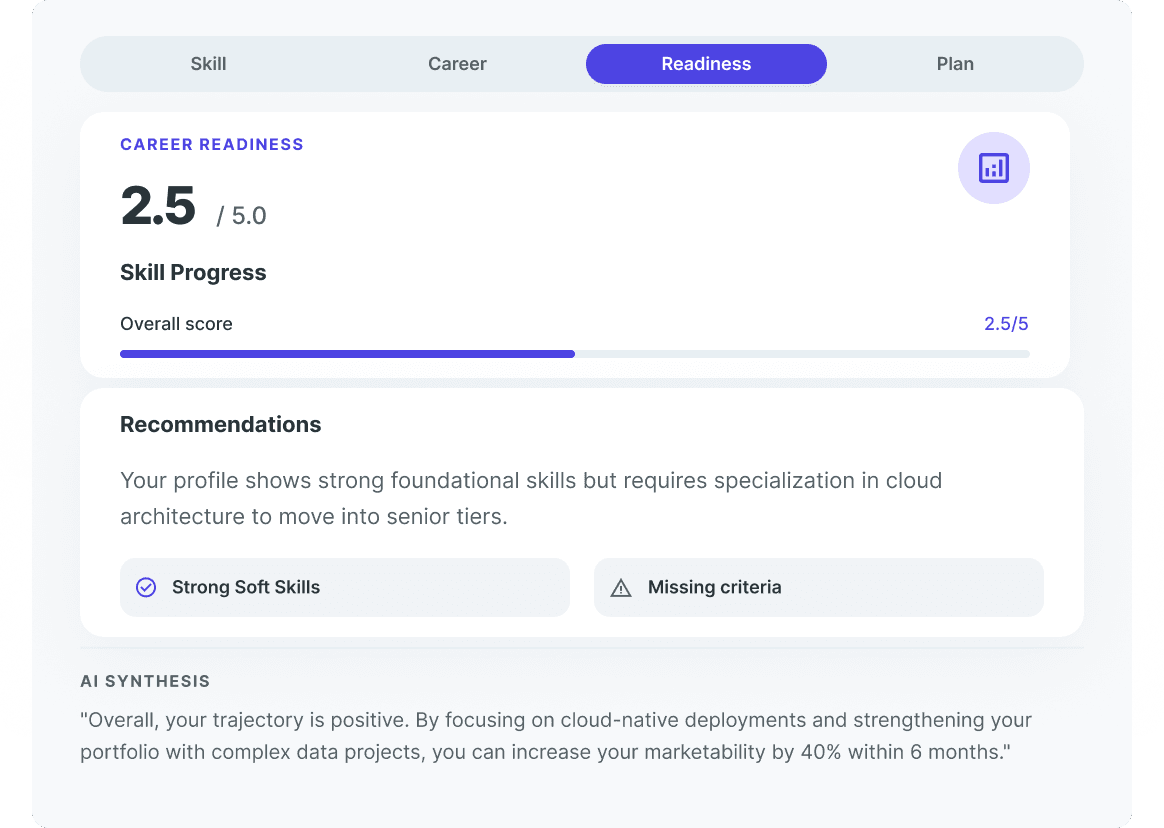Select the Readiness tab
Viewport: 1164px width, 828px height.
tap(706, 64)
